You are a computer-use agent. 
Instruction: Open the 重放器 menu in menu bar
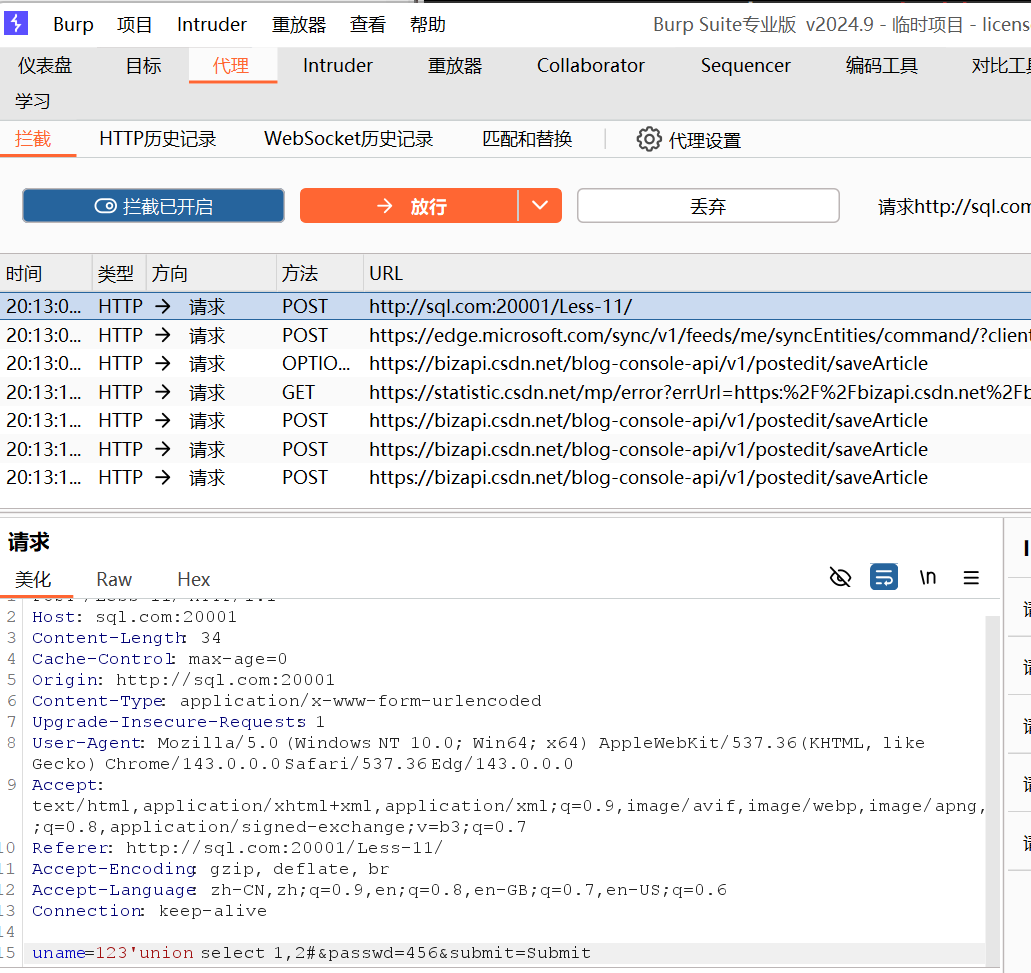tap(299, 24)
